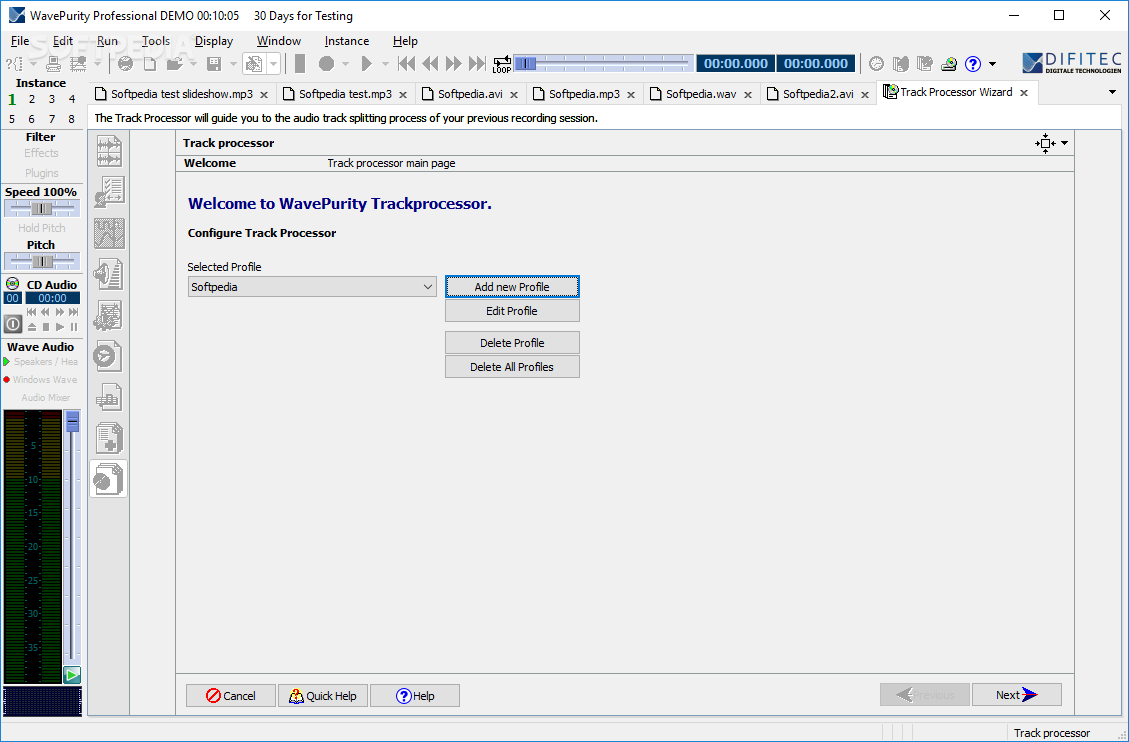
Task: Click the checklist wizard icon in vertical sidebar
Action: click(x=109, y=192)
